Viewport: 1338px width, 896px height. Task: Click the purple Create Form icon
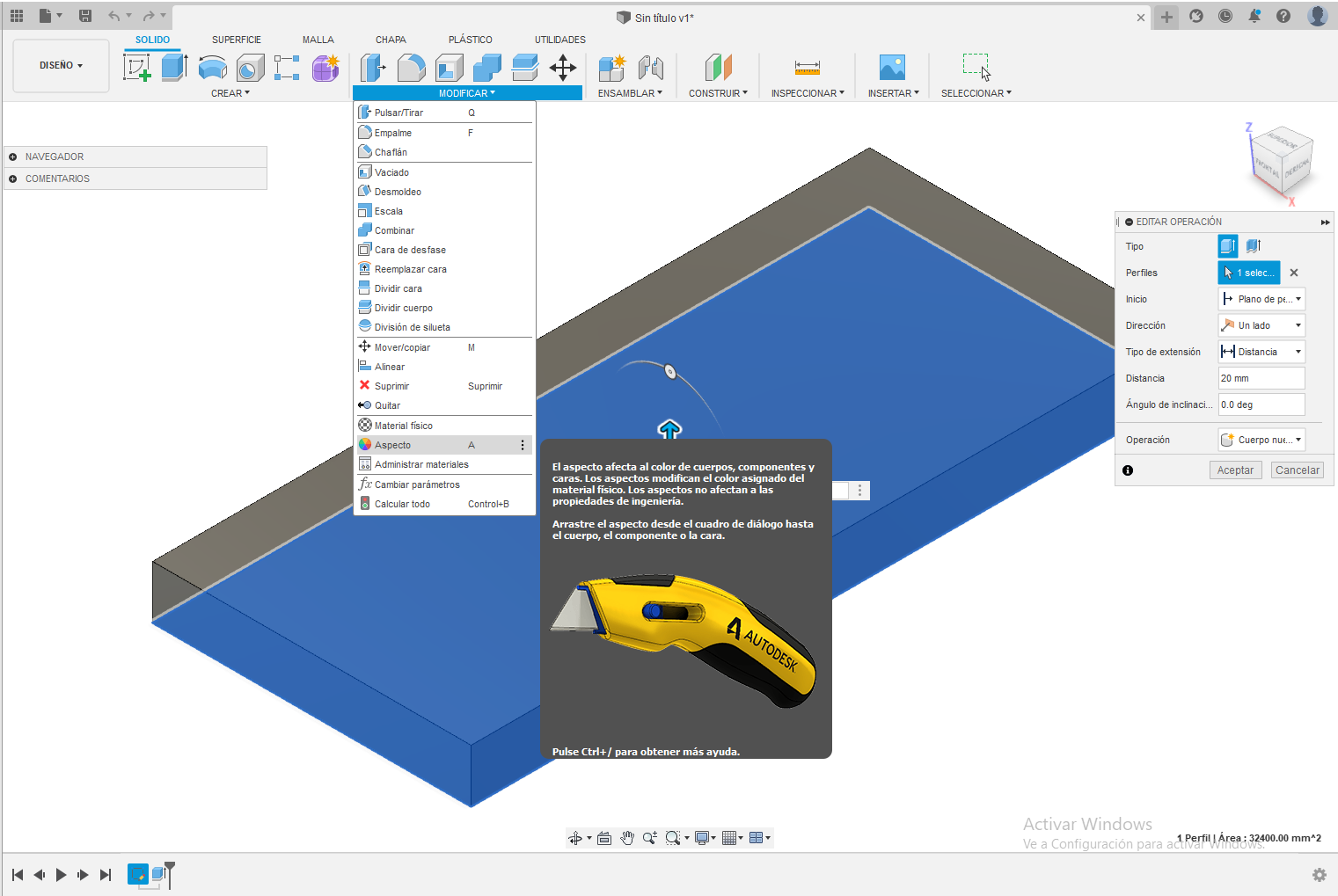[325, 68]
